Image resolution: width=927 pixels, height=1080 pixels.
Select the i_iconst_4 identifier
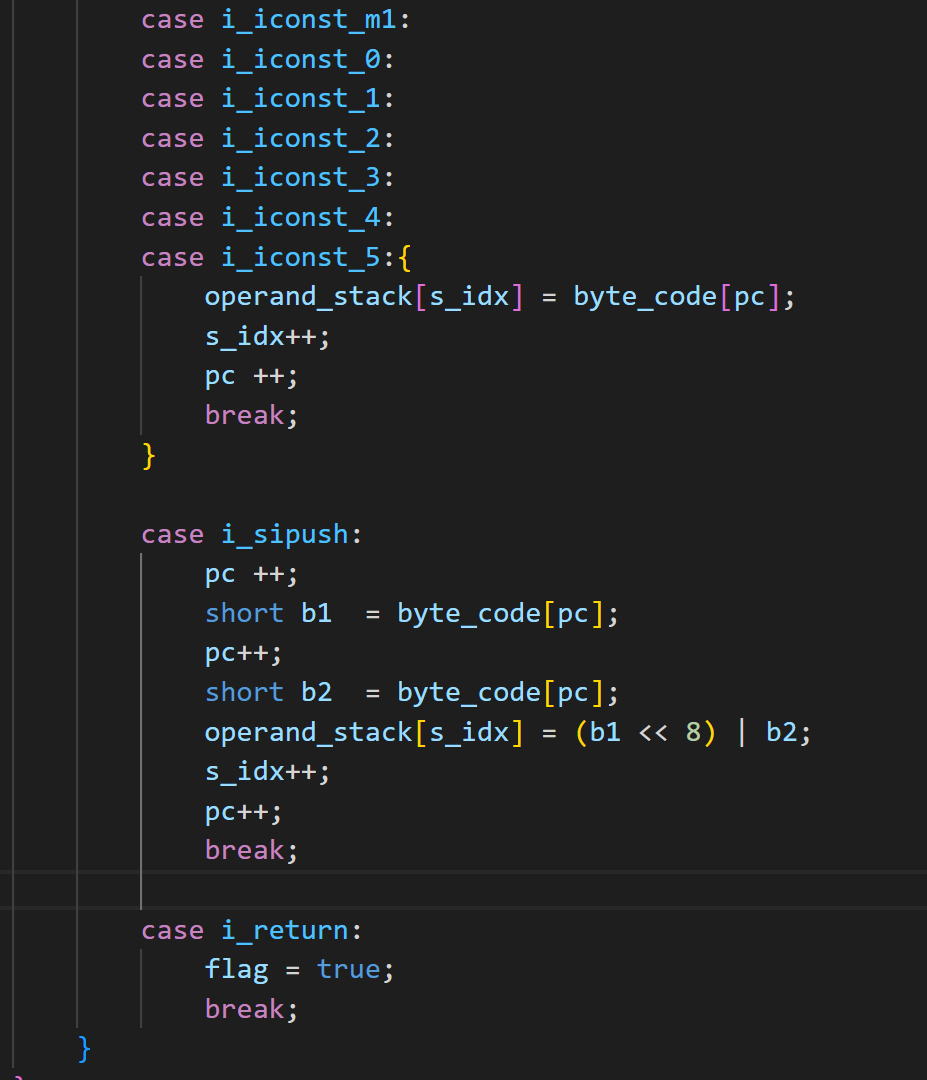(x=301, y=217)
